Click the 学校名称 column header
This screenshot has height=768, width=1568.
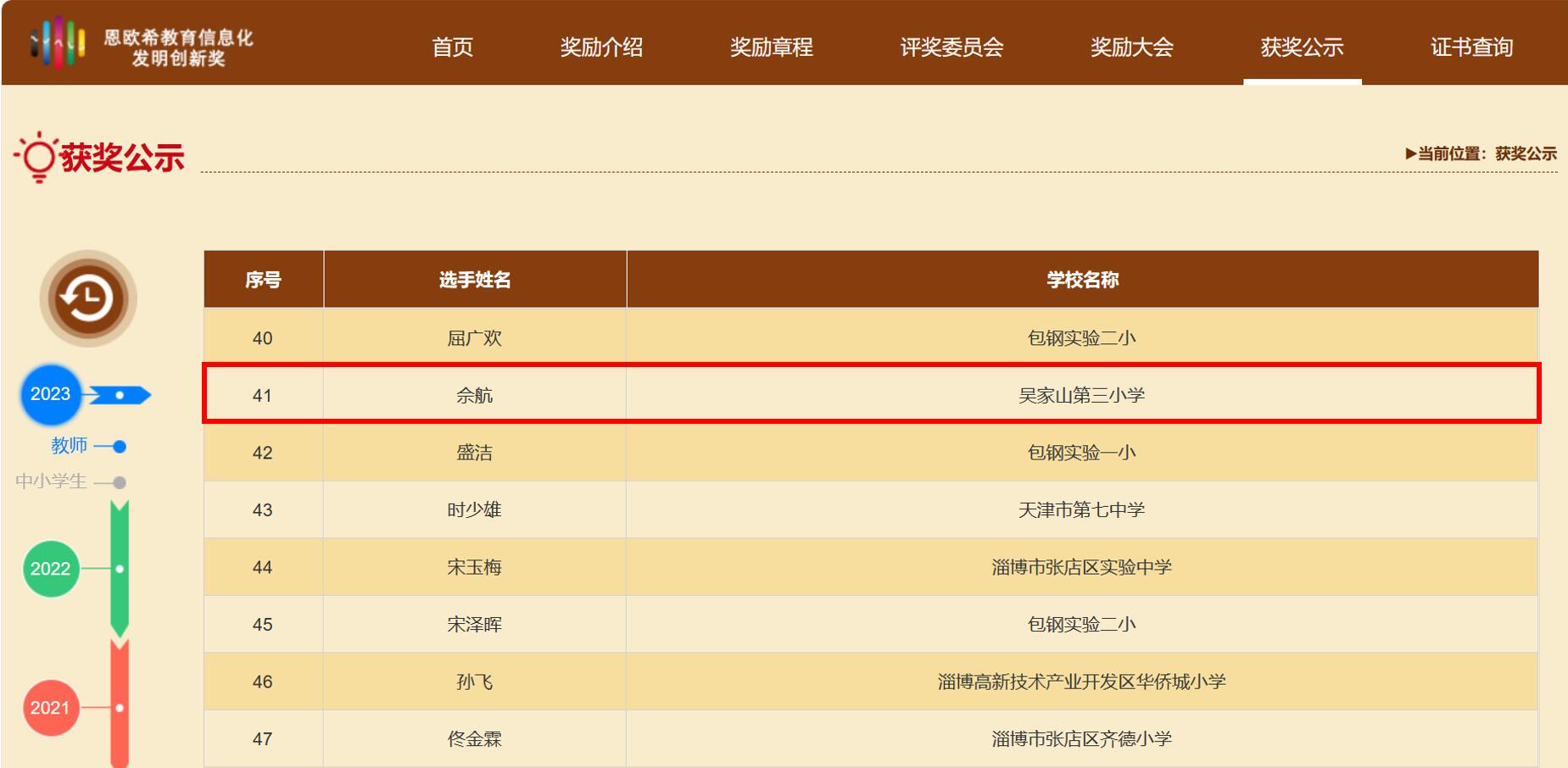pyautogui.click(x=1082, y=279)
